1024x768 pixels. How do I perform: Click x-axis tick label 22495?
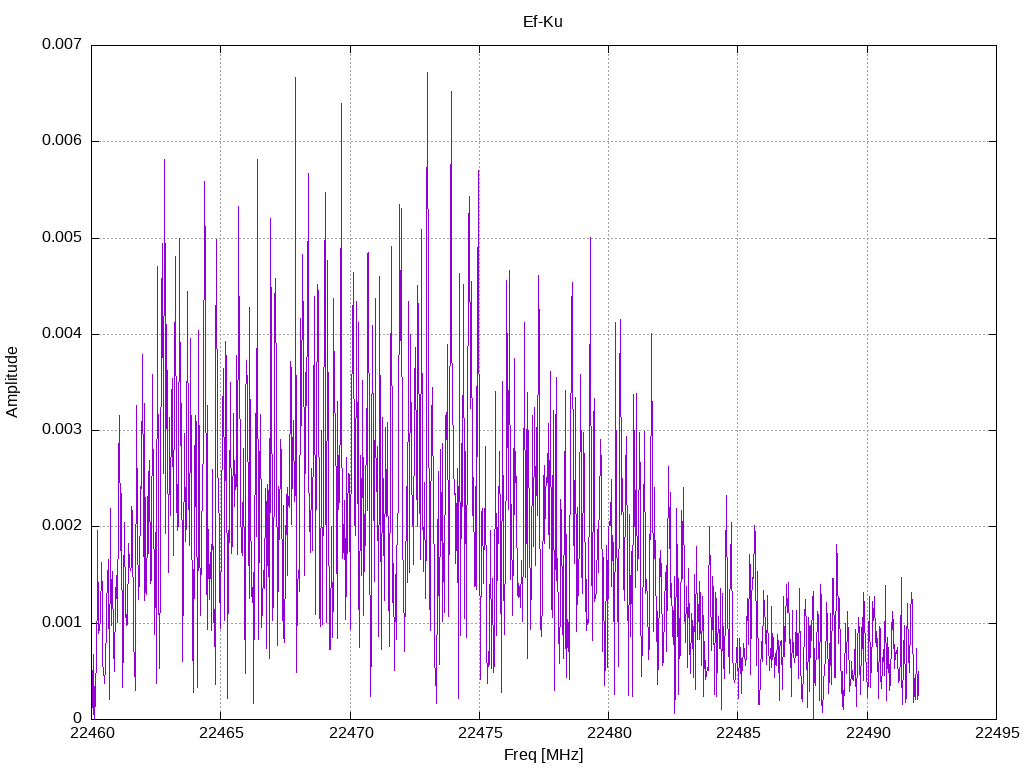[997, 733]
